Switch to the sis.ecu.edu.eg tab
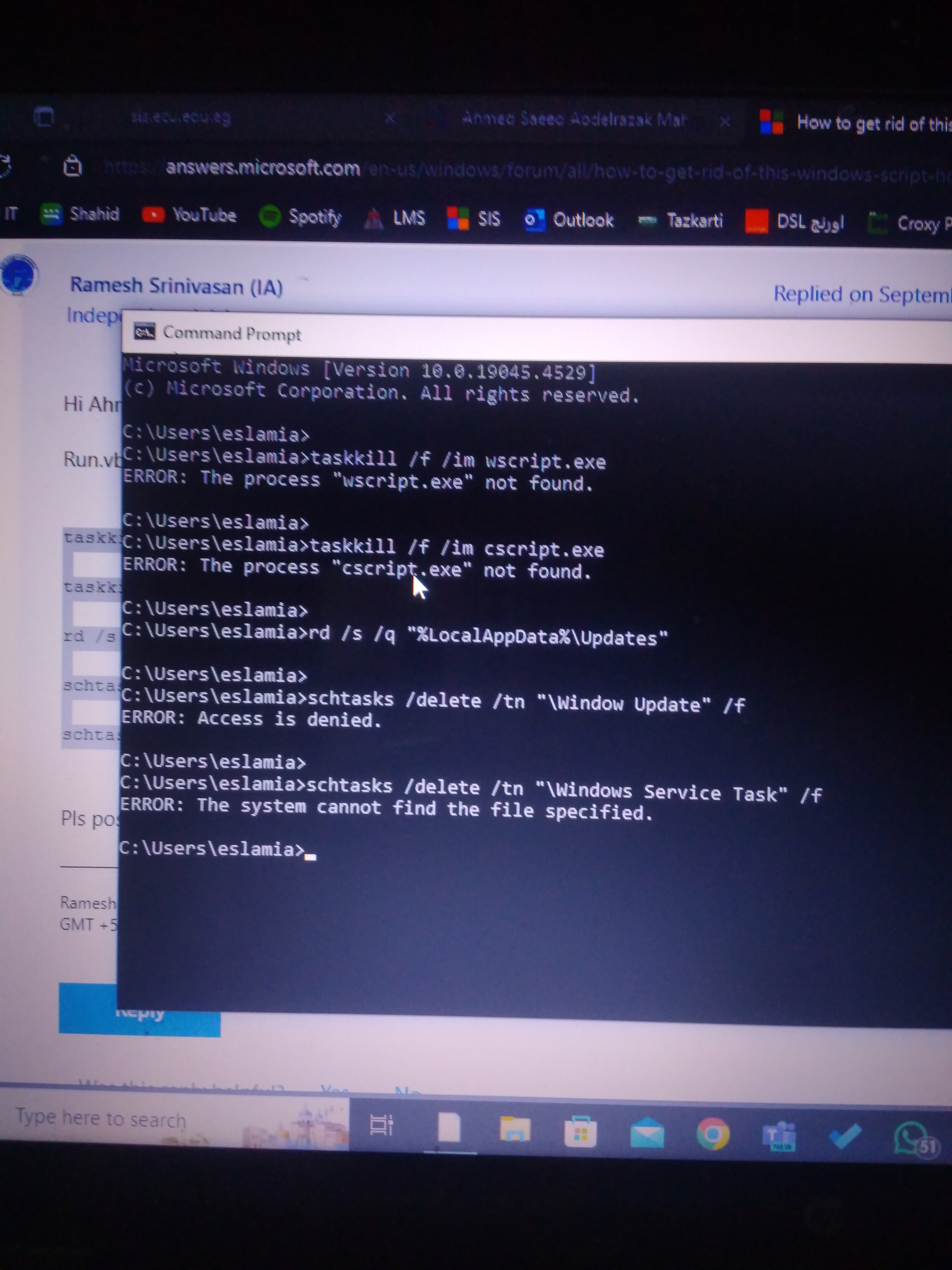 tap(181, 118)
